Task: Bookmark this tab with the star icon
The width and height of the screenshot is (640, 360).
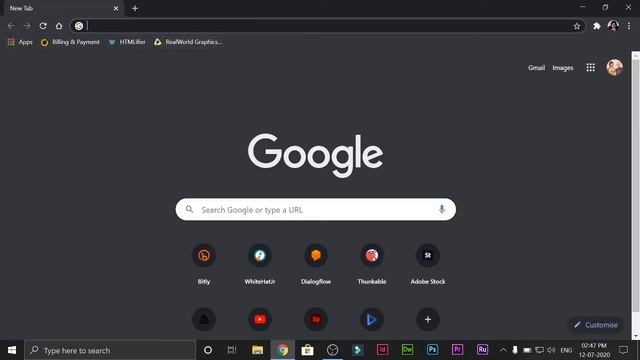Action: 577,26
